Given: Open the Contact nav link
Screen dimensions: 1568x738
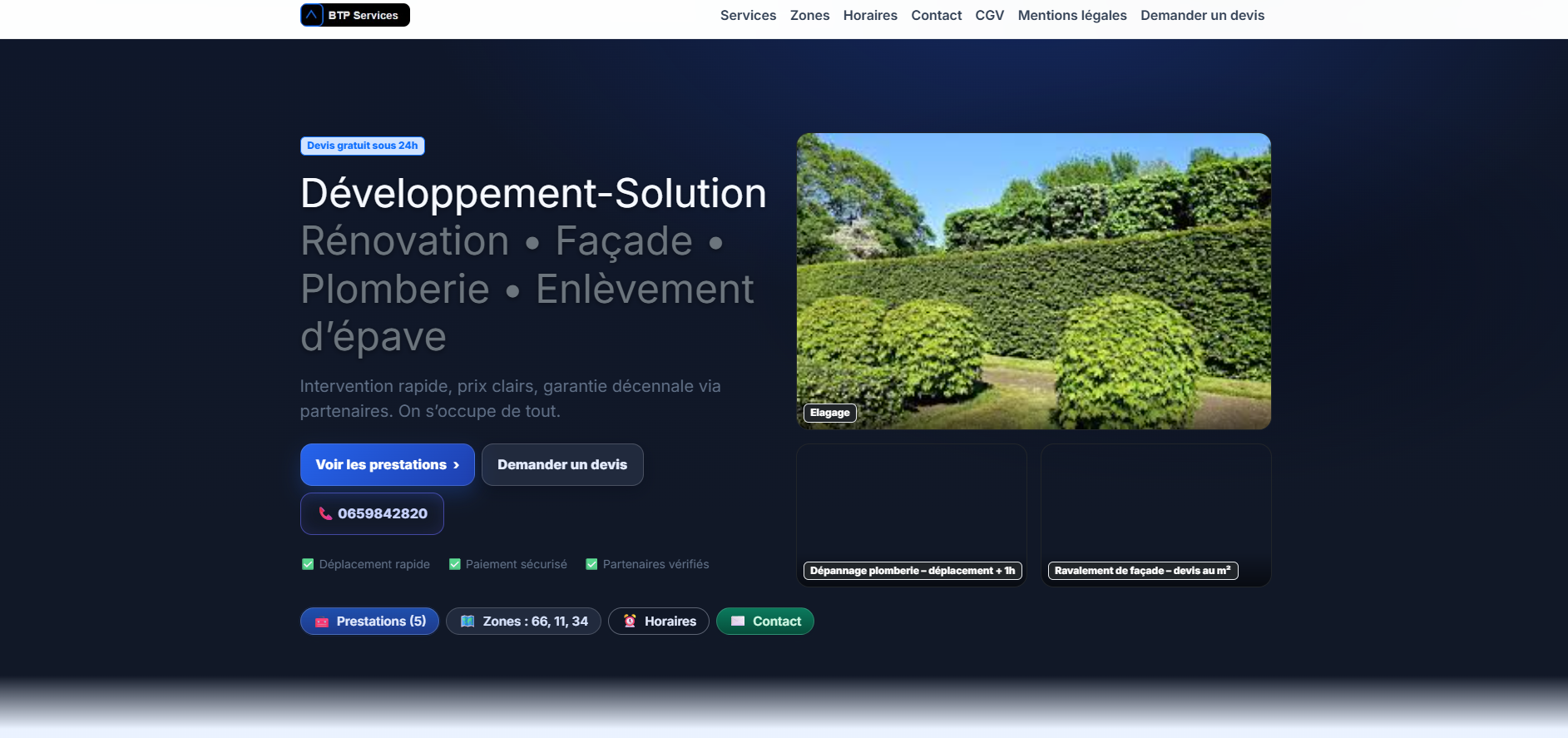Looking at the screenshot, I should coord(936,15).
